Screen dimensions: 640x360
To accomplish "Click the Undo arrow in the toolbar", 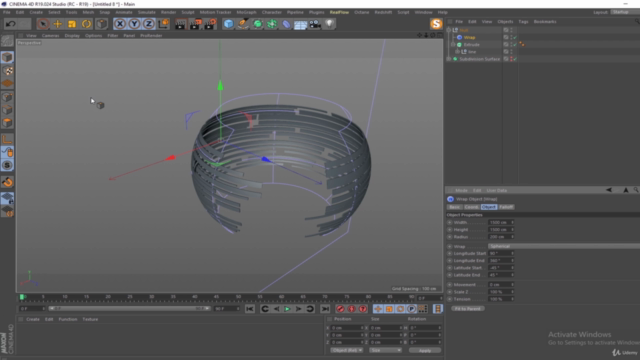I will (11, 24).
